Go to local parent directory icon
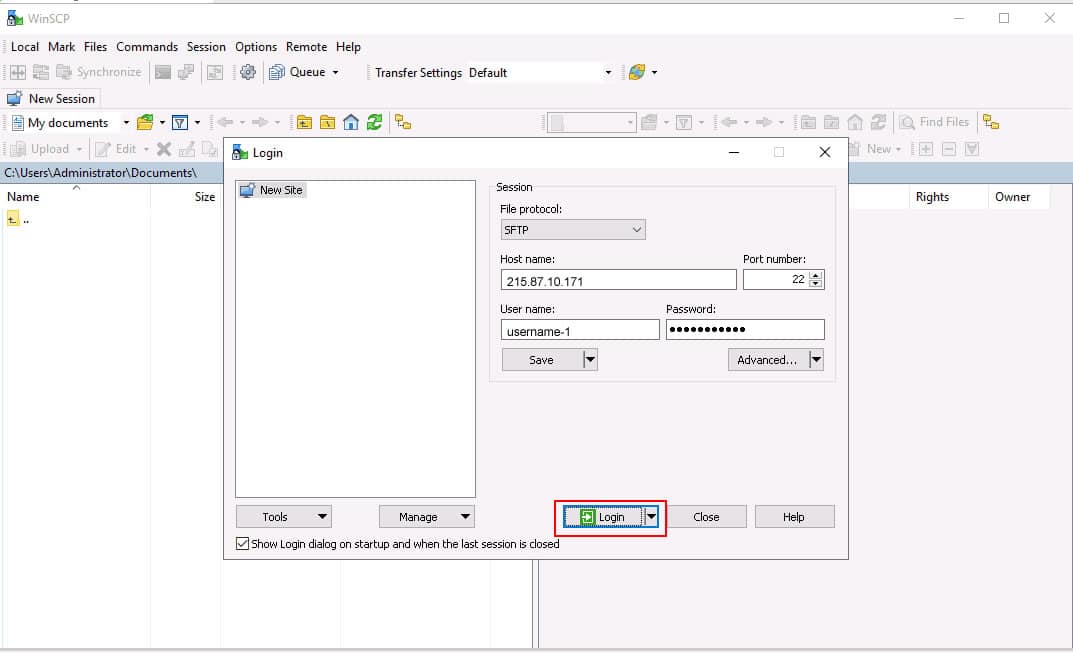 coord(305,123)
